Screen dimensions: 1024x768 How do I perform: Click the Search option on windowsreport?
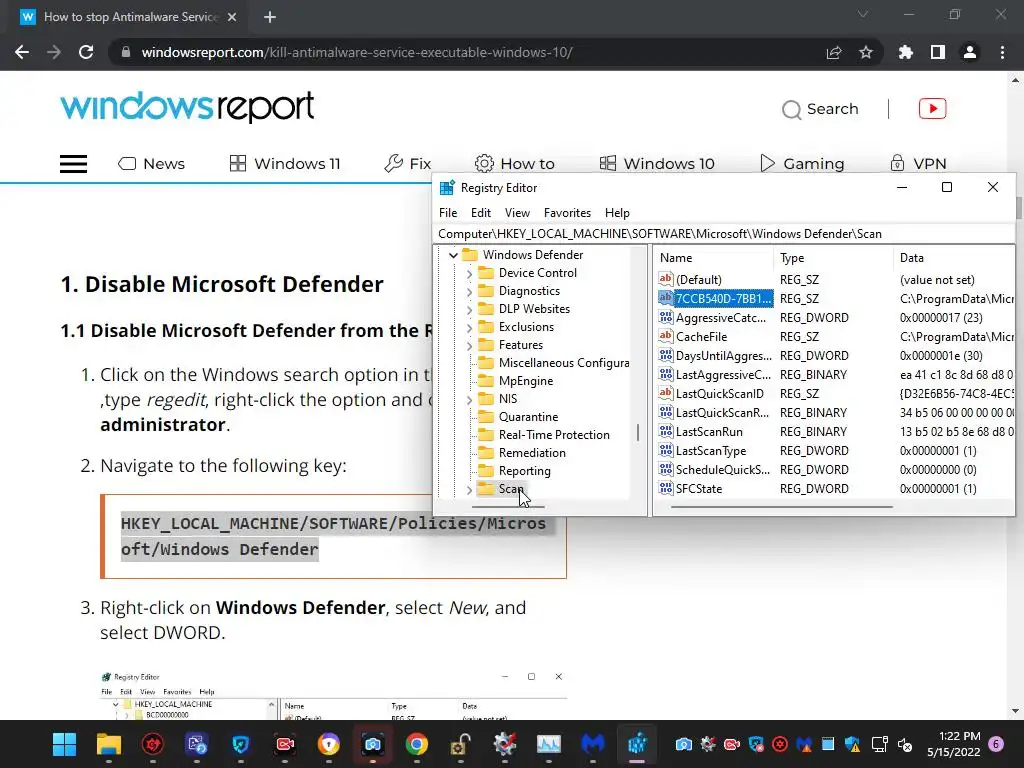click(x=820, y=109)
